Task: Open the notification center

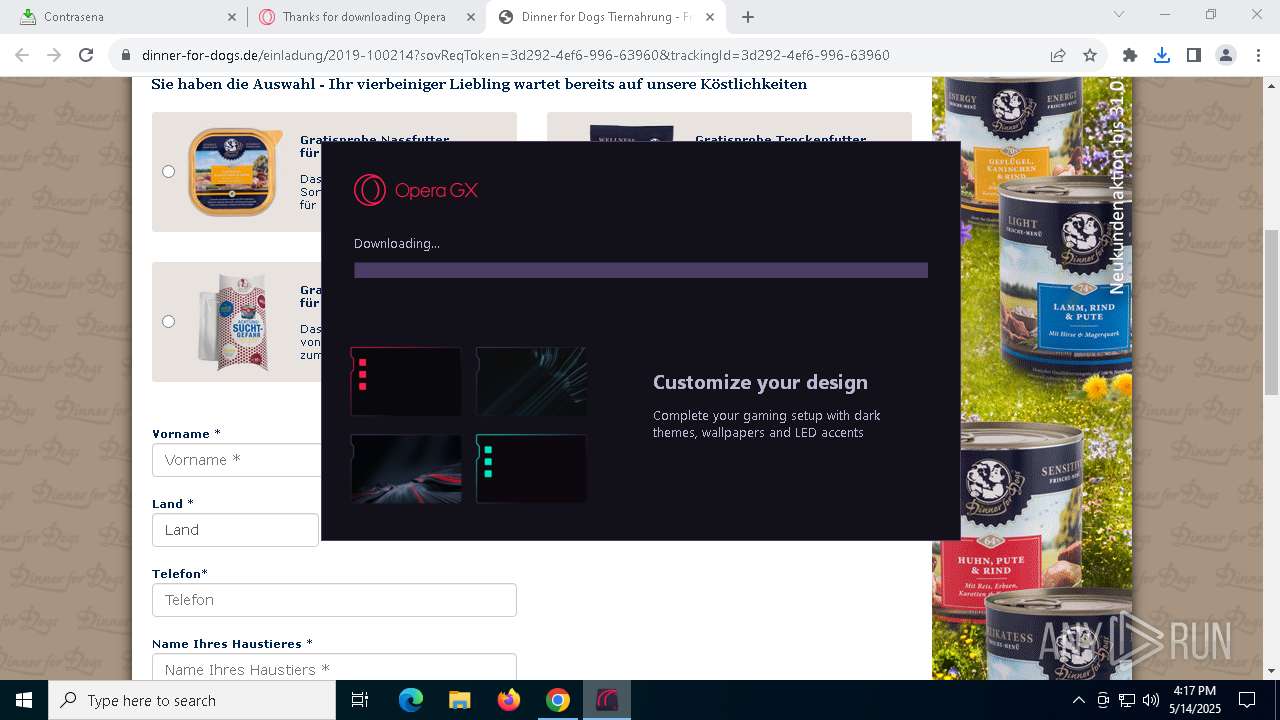Action: click(1247, 700)
